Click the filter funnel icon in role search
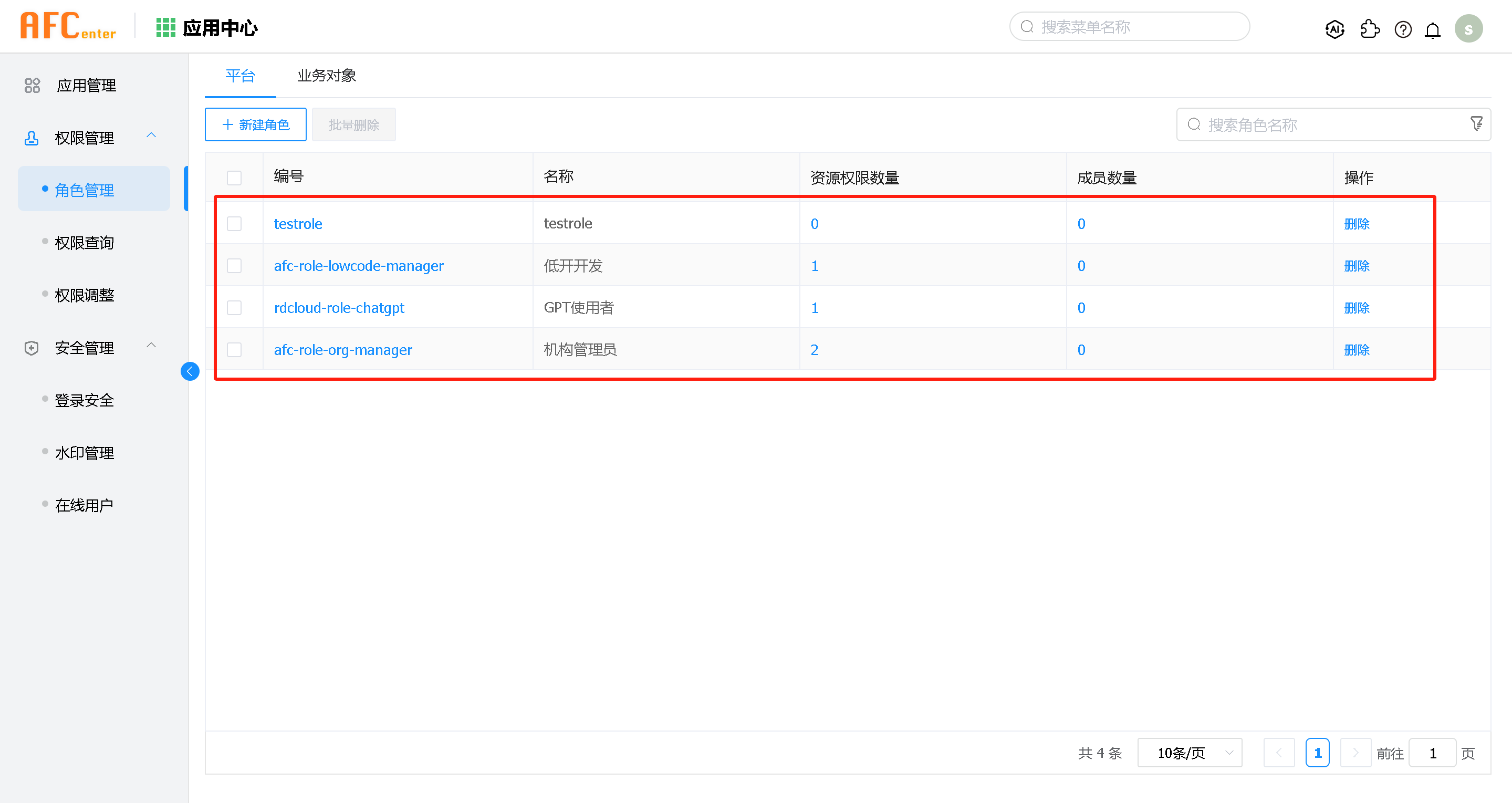 pyautogui.click(x=1476, y=123)
